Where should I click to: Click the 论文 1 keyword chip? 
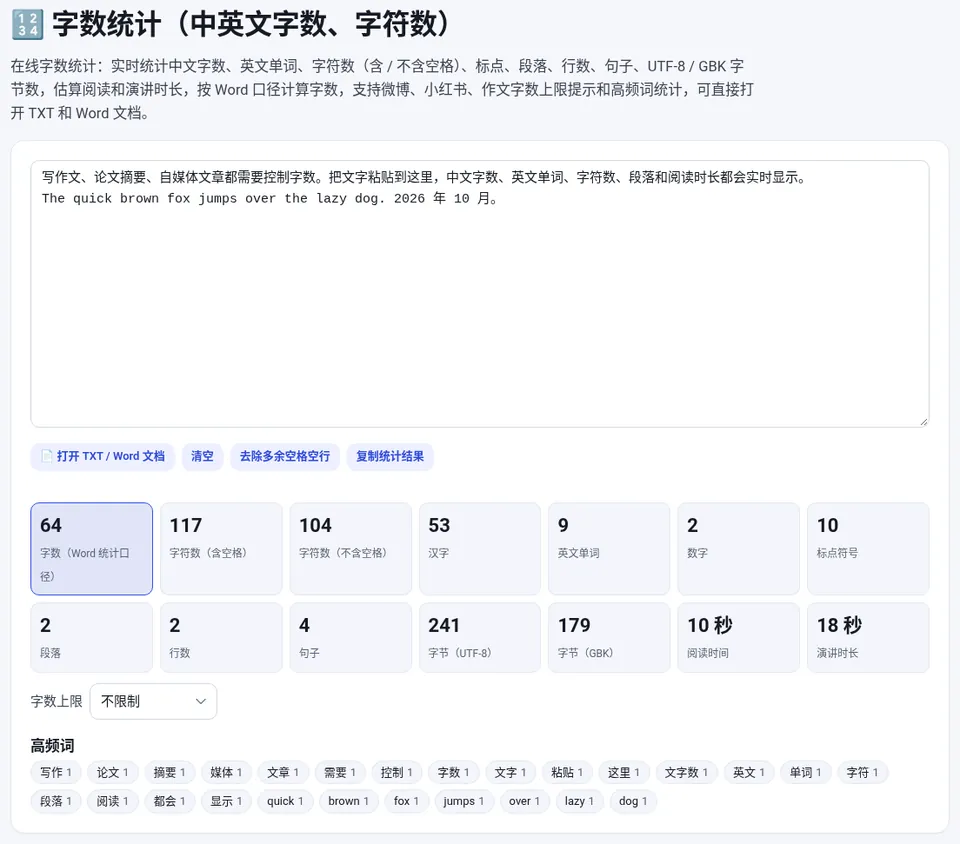click(x=113, y=772)
